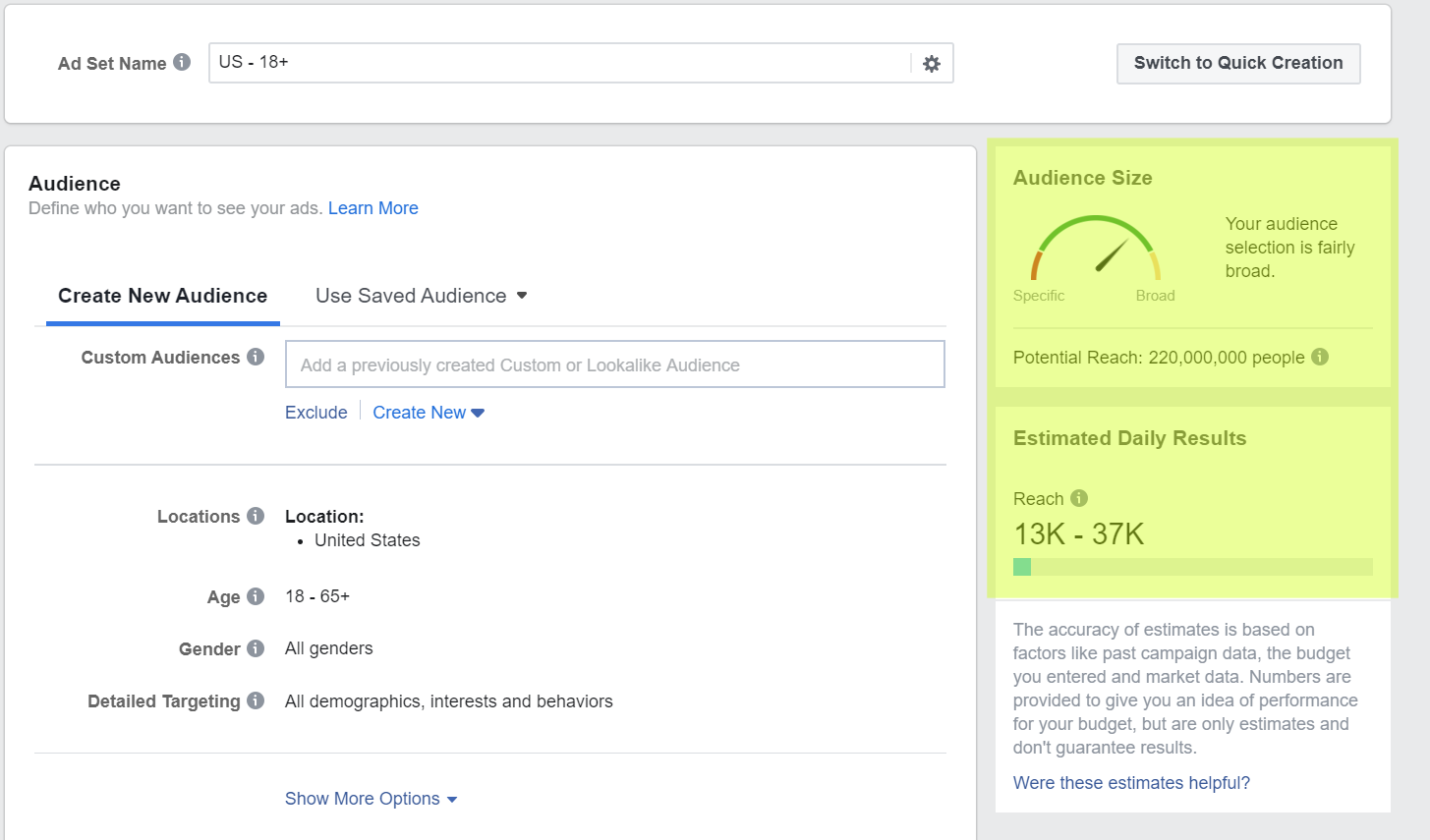Click Were these estimates helpful link
The image size is (1430, 840).
(x=1131, y=783)
